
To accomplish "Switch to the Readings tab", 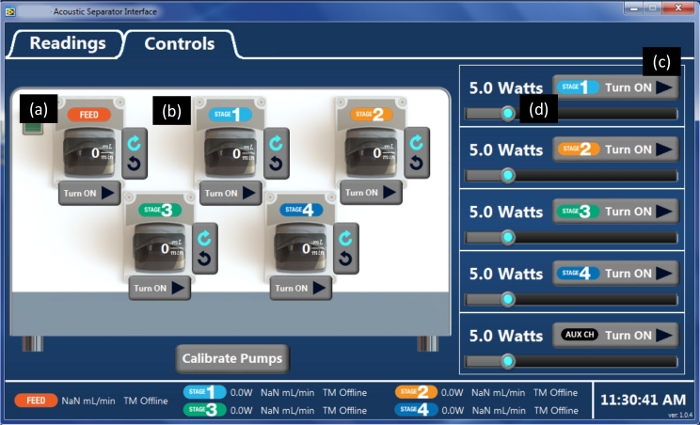I will click(x=67, y=43).
